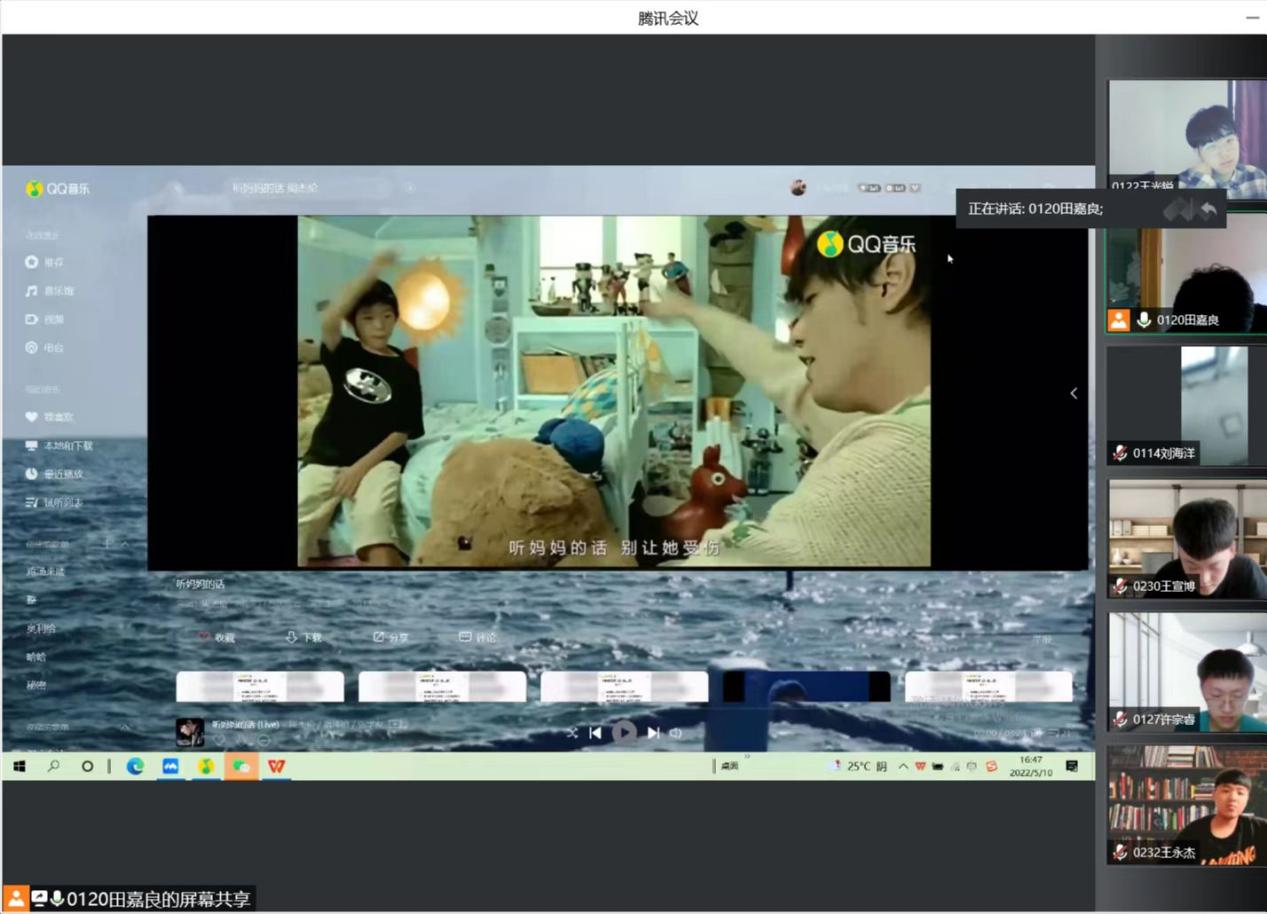
Task: Open Microsoft Edge from the taskbar
Action: 135,766
